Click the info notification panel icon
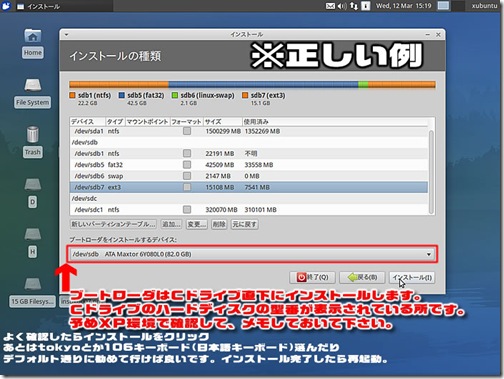The height and width of the screenshot is (379, 504). tap(366, 6)
